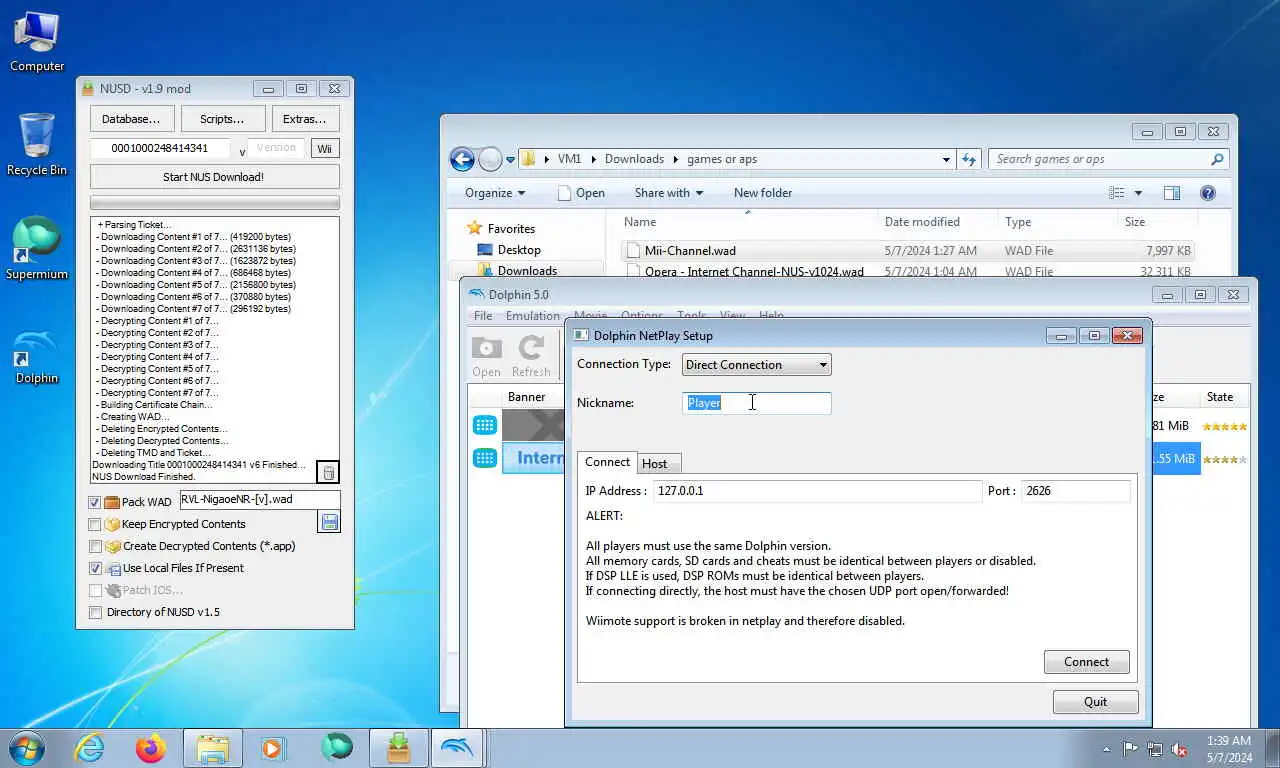The width and height of the screenshot is (1280, 768).
Task: Select the first Wii platform icon in game list
Action: pos(485,426)
